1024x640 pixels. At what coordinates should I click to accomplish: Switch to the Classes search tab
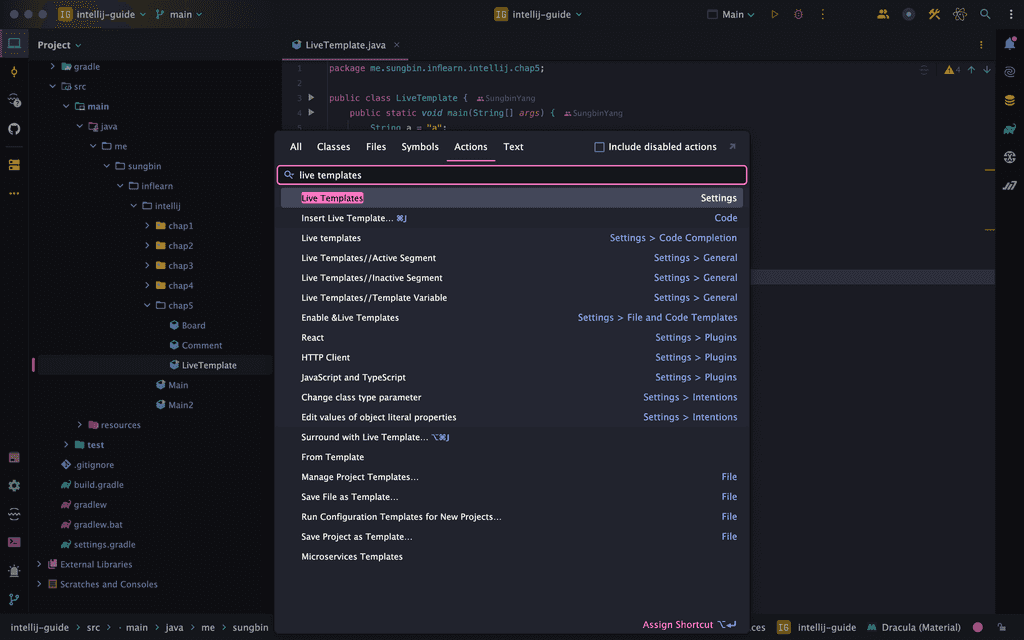[x=333, y=147]
